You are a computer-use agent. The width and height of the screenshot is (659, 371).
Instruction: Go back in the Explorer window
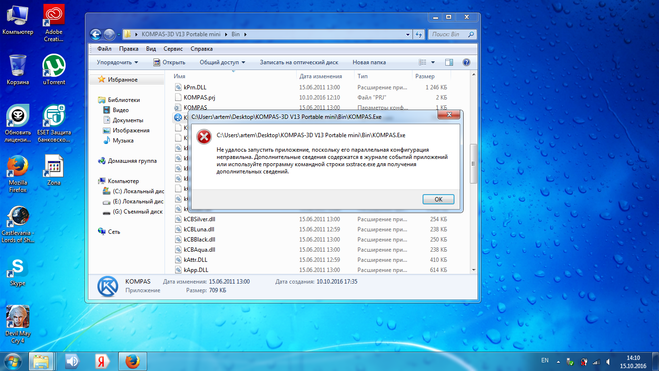pyautogui.click(x=95, y=34)
